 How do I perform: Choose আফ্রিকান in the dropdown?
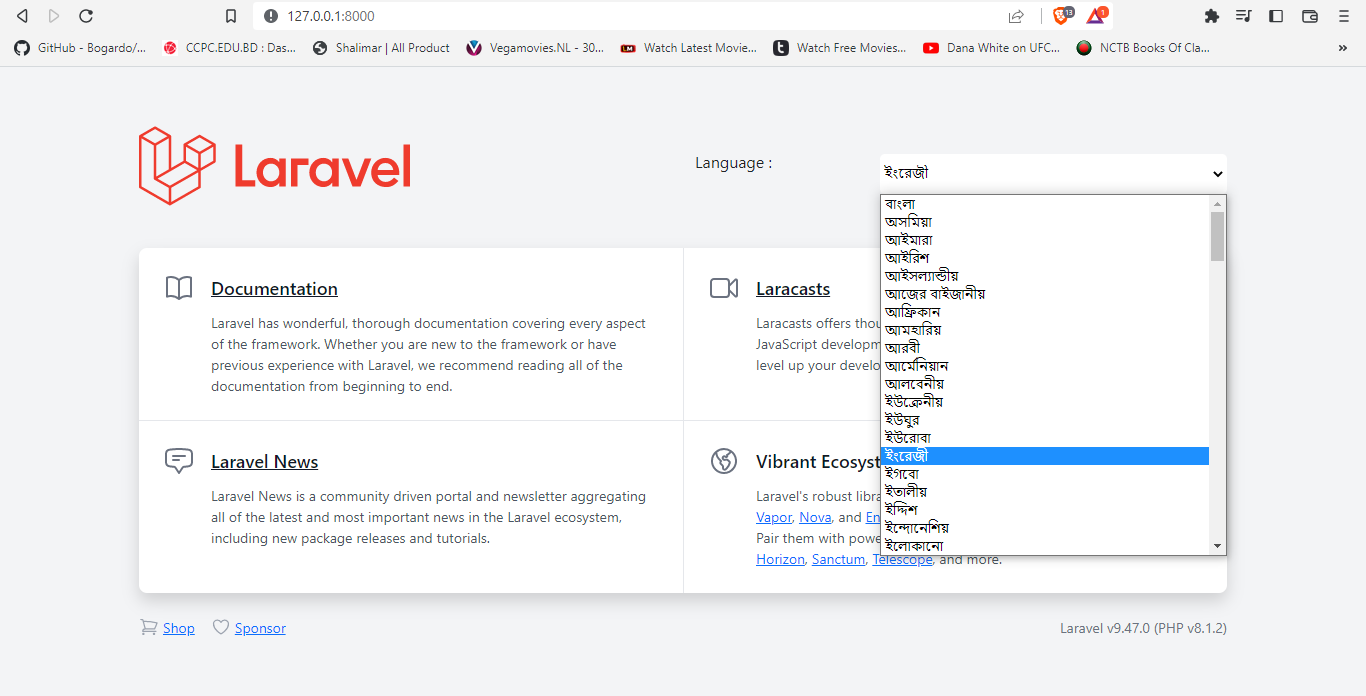[1045, 312]
